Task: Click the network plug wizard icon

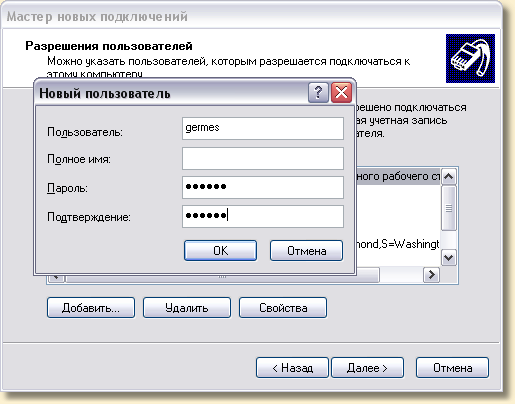Action: [470, 58]
